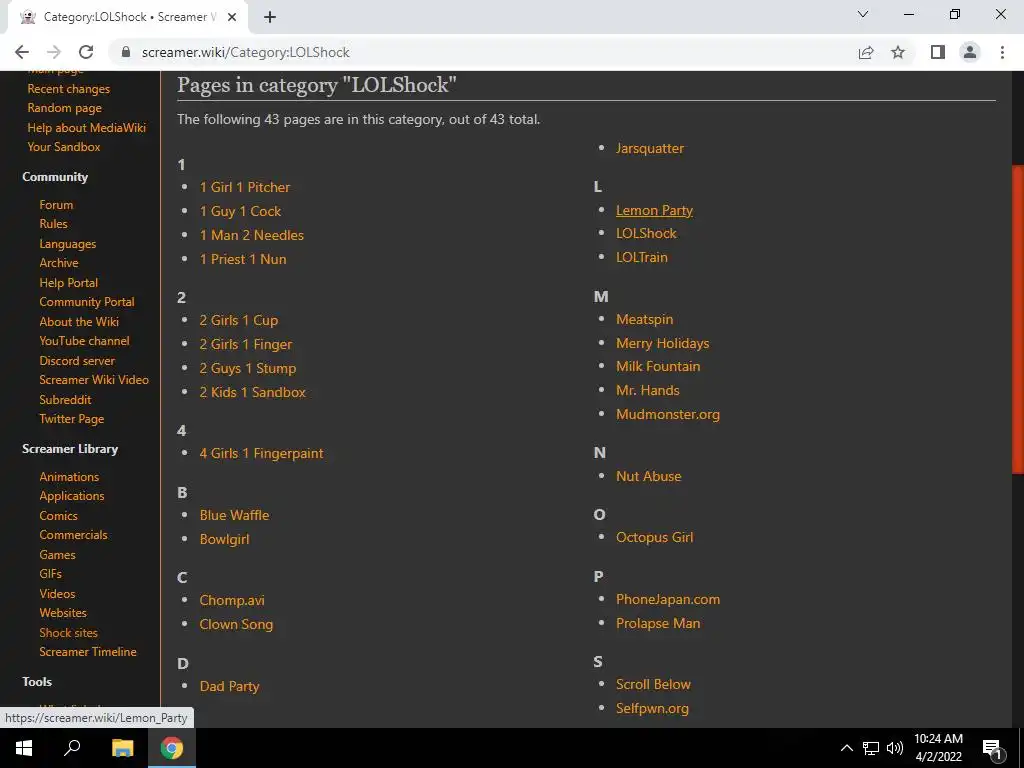
Task: Open the Milk Fountain article
Action: click(x=658, y=367)
